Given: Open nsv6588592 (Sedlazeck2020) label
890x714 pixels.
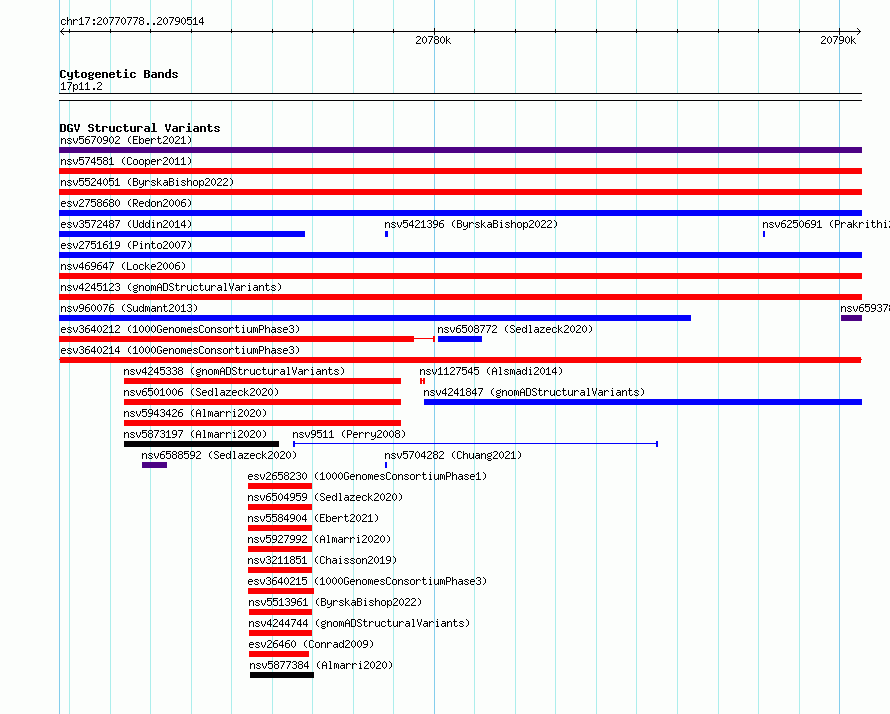Looking at the screenshot, I should (219, 455).
